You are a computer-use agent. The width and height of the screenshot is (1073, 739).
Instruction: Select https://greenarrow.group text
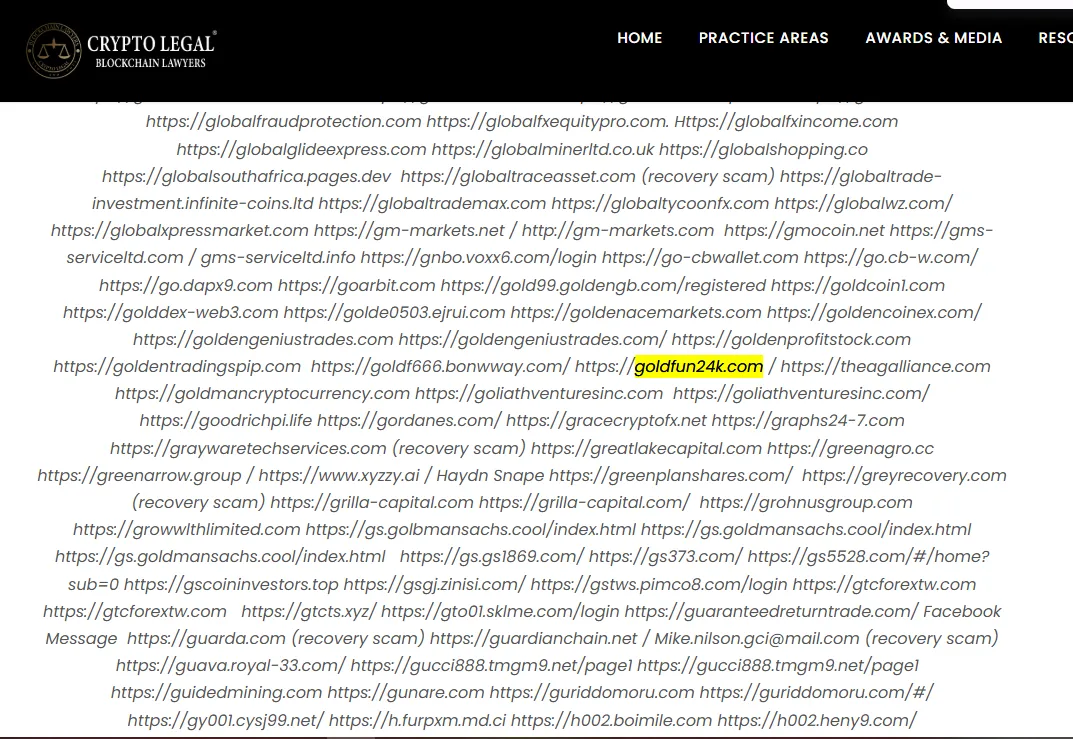click(139, 475)
